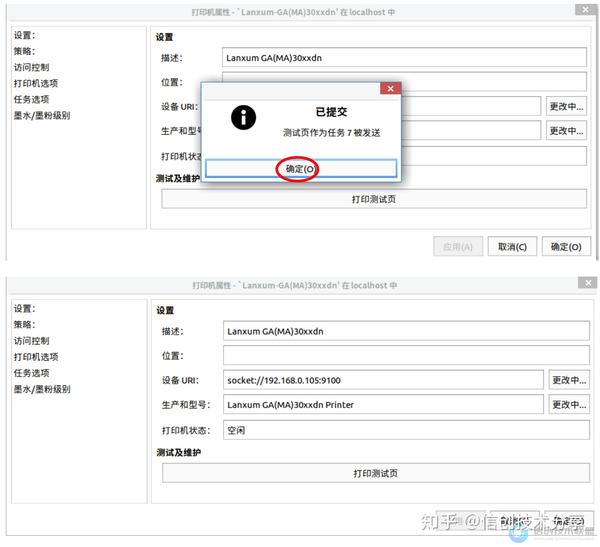
Task: Click the empty 位置 field in lower window
Action: [x=406, y=355]
